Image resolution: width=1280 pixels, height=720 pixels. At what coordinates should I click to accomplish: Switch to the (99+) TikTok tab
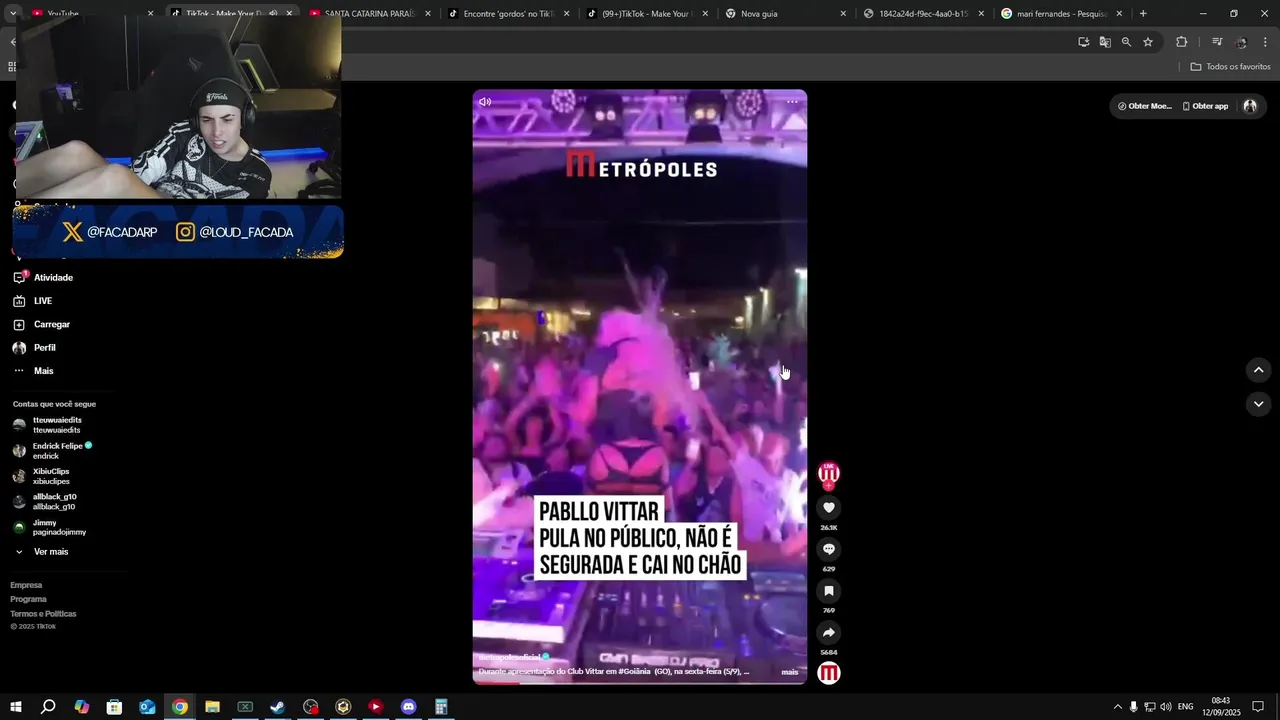[647, 13]
